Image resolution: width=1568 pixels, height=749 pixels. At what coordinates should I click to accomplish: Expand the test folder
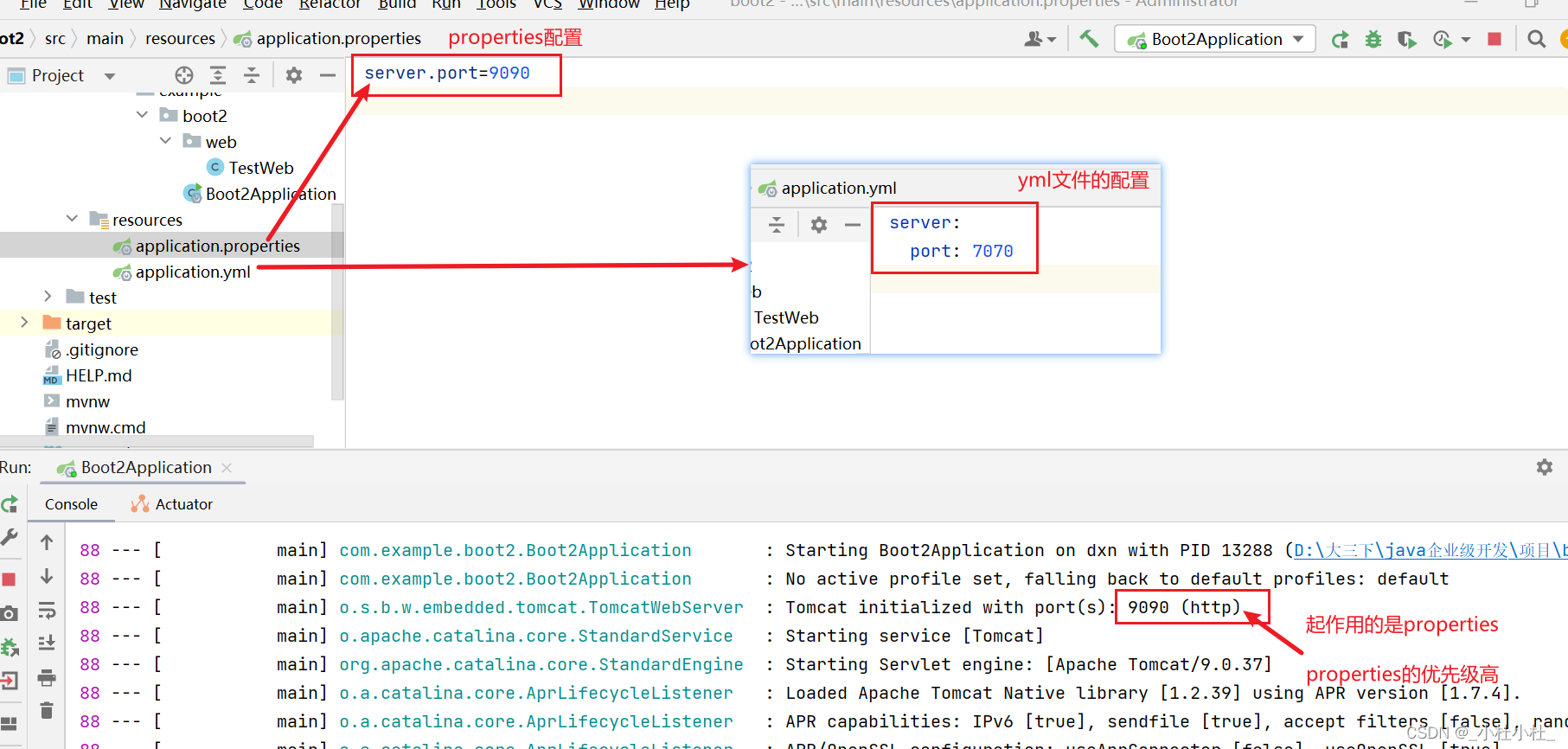(x=48, y=297)
